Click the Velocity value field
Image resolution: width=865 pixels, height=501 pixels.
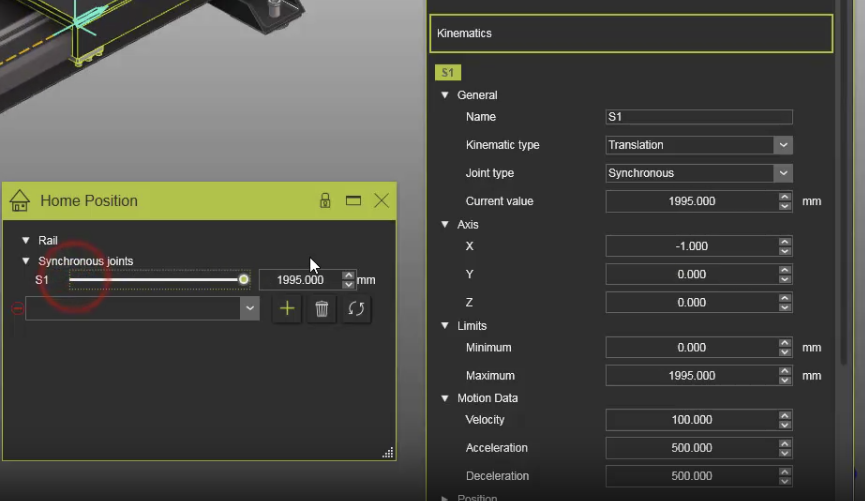coord(691,420)
